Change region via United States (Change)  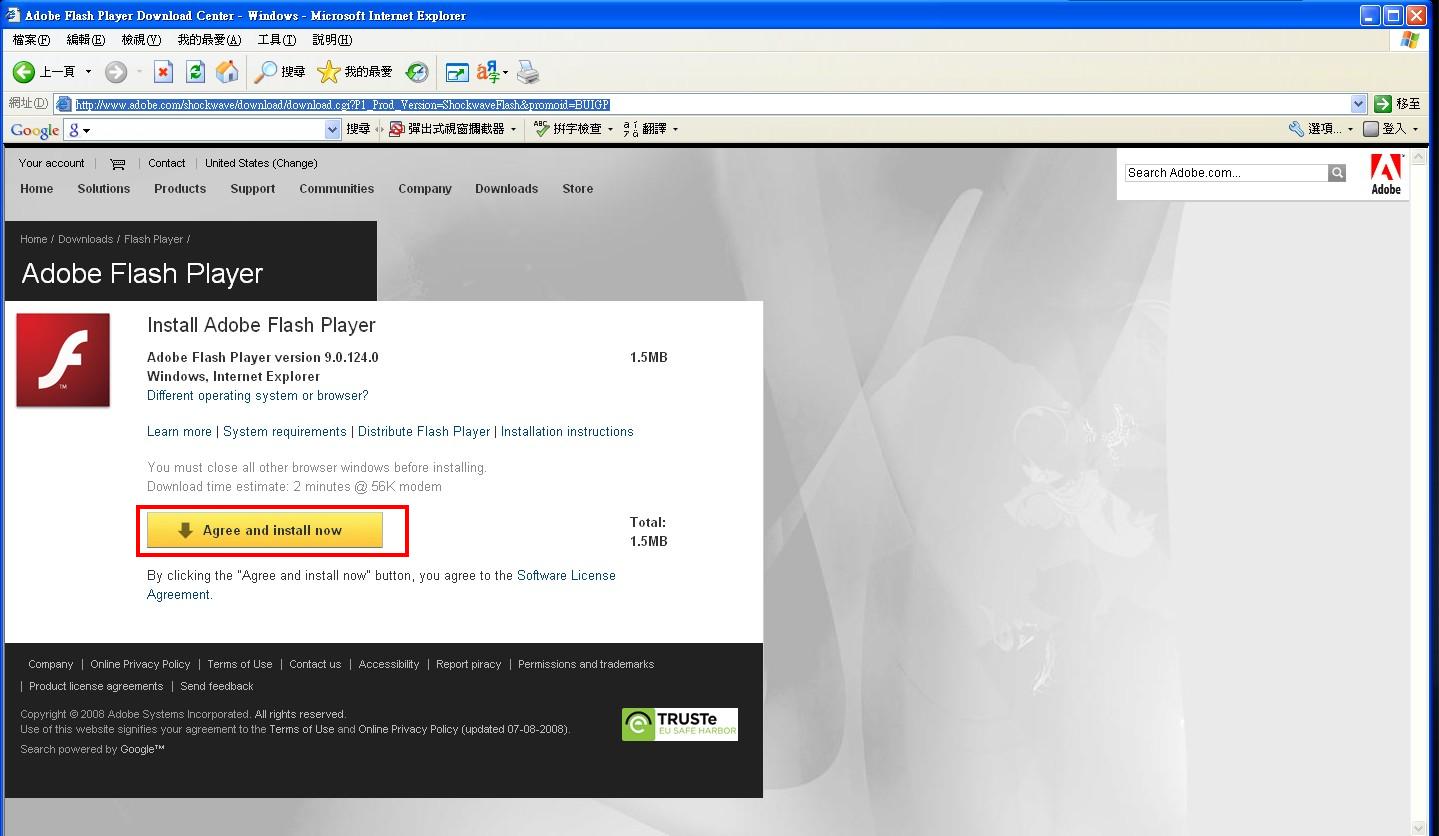click(261, 164)
